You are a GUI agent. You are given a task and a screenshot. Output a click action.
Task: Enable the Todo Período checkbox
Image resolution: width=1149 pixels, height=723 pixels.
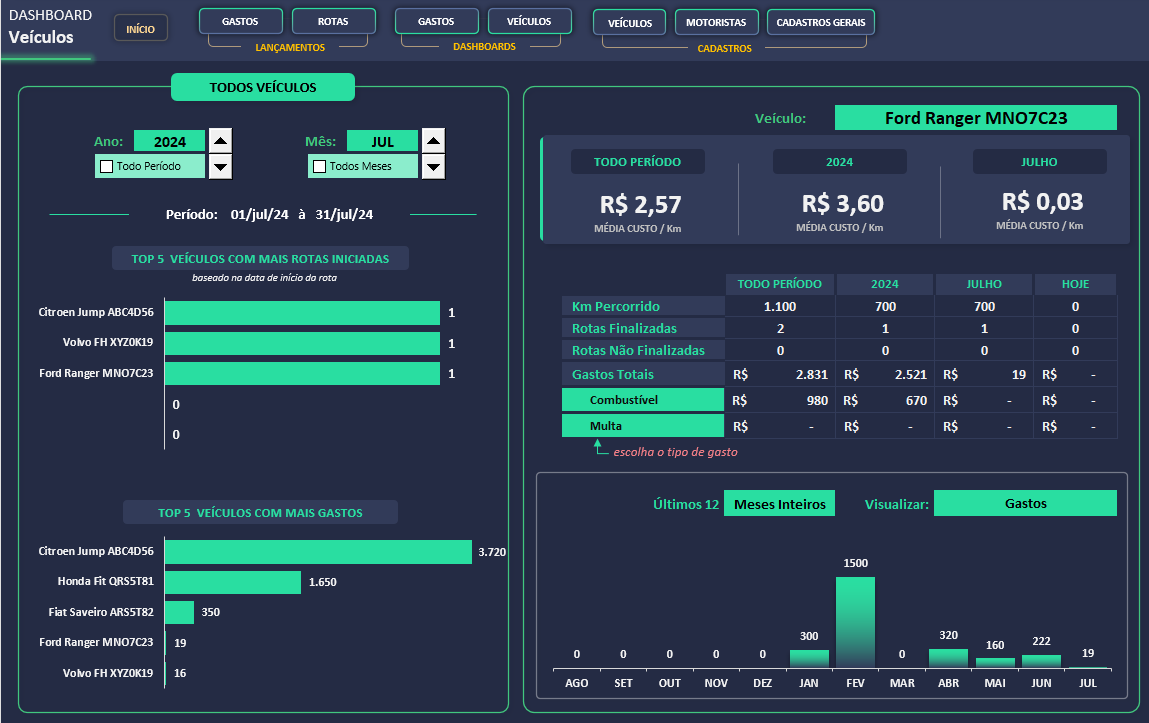[106, 166]
